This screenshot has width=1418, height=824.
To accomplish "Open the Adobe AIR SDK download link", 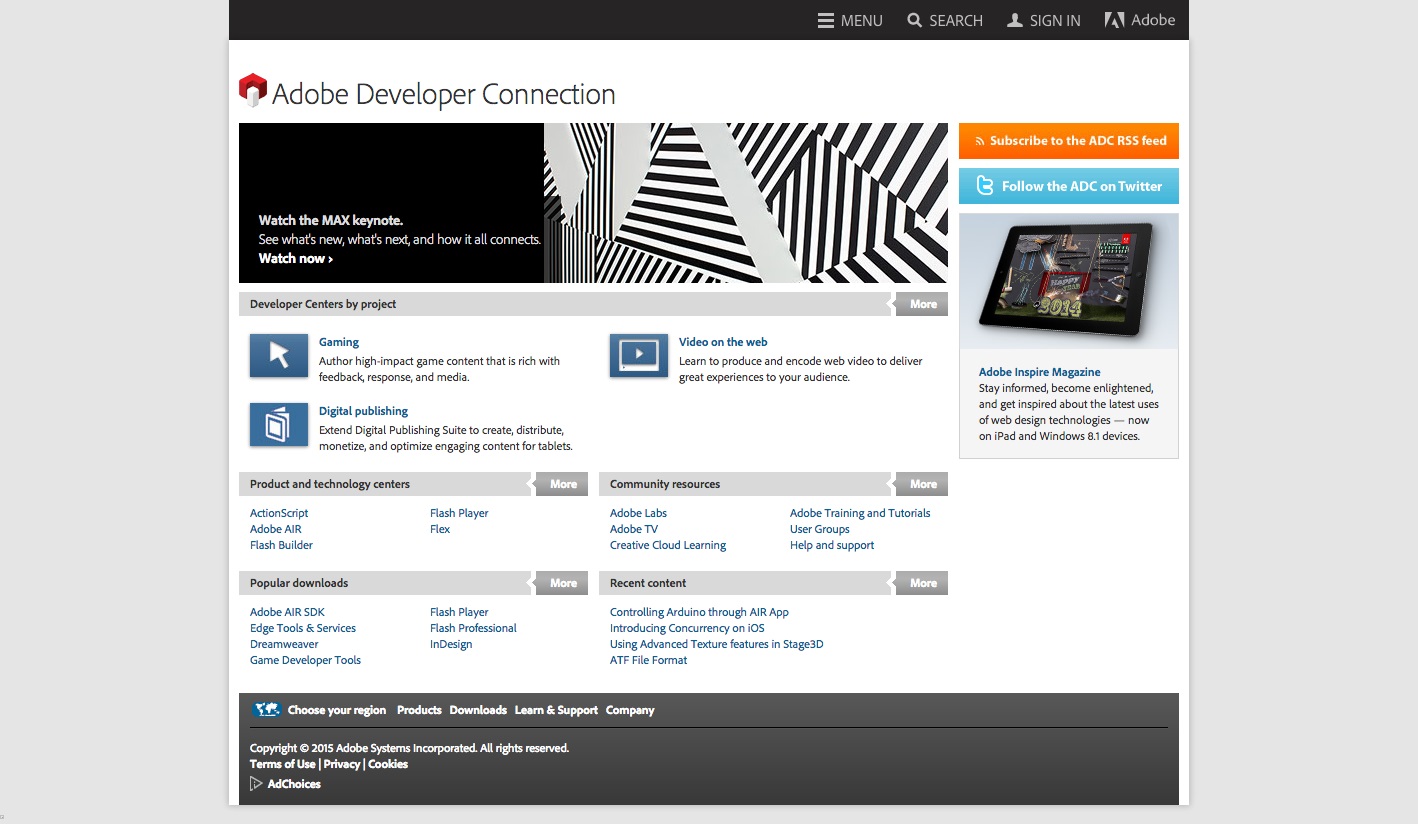I will (x=287, y=612).
